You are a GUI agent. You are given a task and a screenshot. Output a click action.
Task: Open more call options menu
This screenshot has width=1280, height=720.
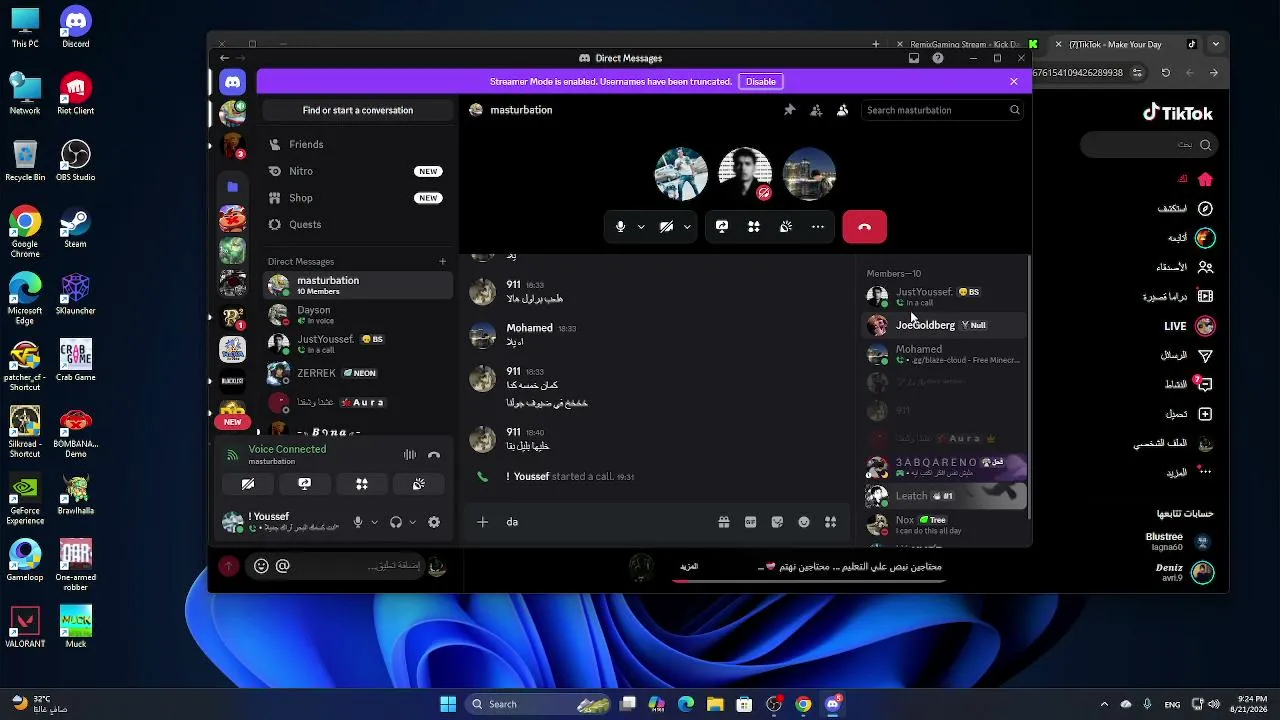(x=818, y=227)
